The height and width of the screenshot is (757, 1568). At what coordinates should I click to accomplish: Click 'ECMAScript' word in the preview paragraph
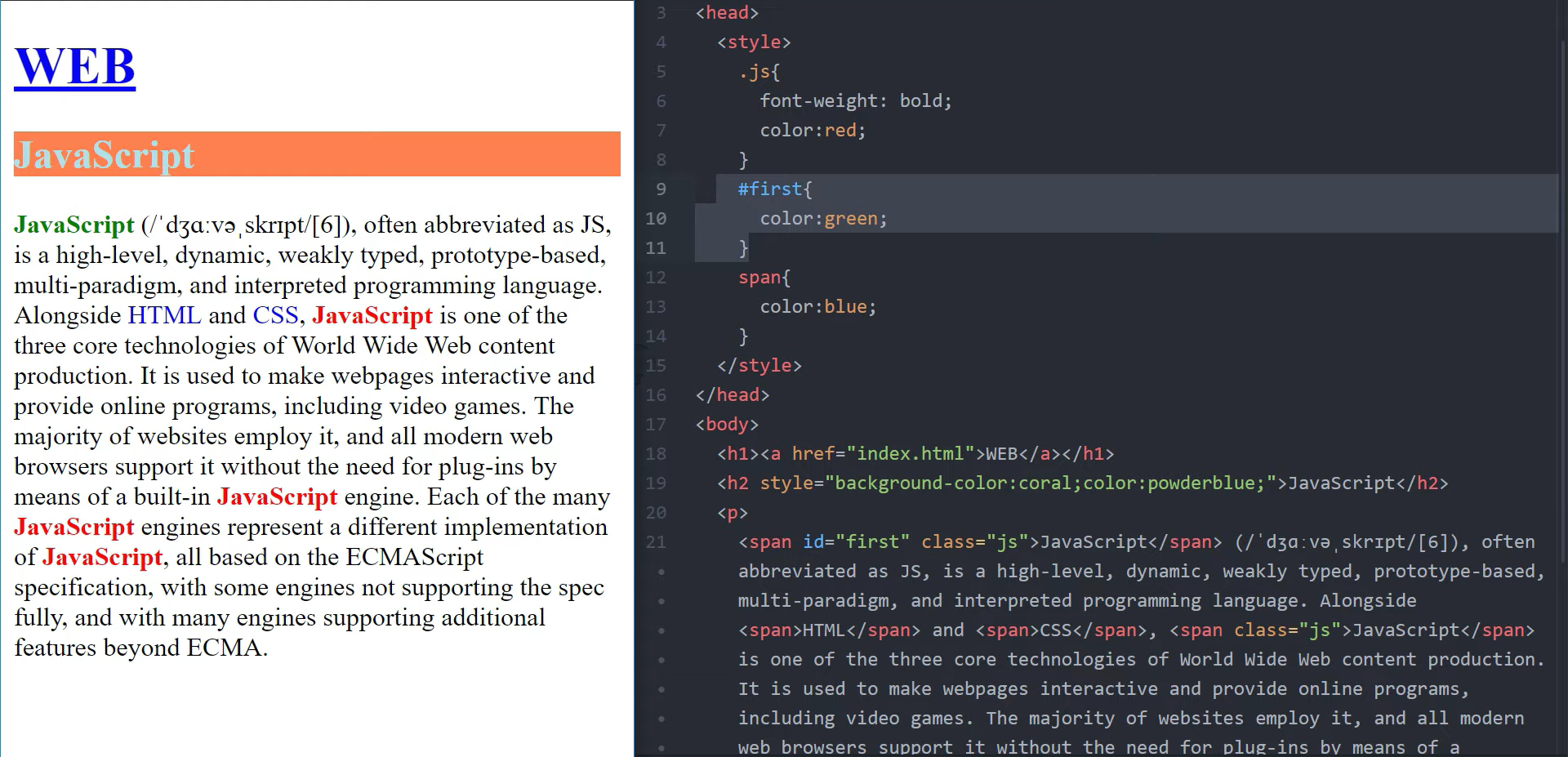click(415, 557)
